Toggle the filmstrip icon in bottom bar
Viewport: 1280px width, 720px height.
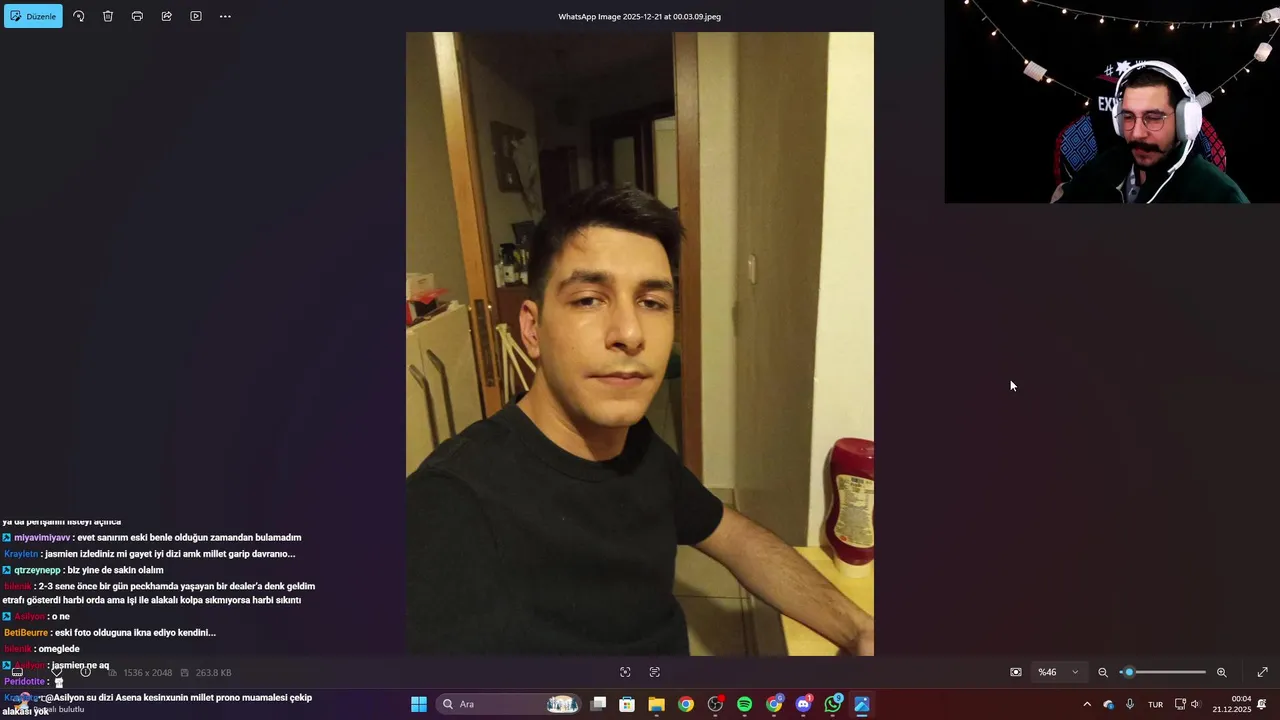tap(17, 672)
